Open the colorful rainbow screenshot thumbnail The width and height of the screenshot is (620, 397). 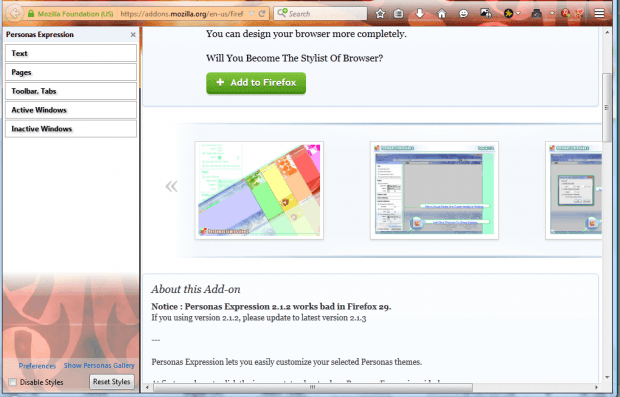[x=259, y=190]
